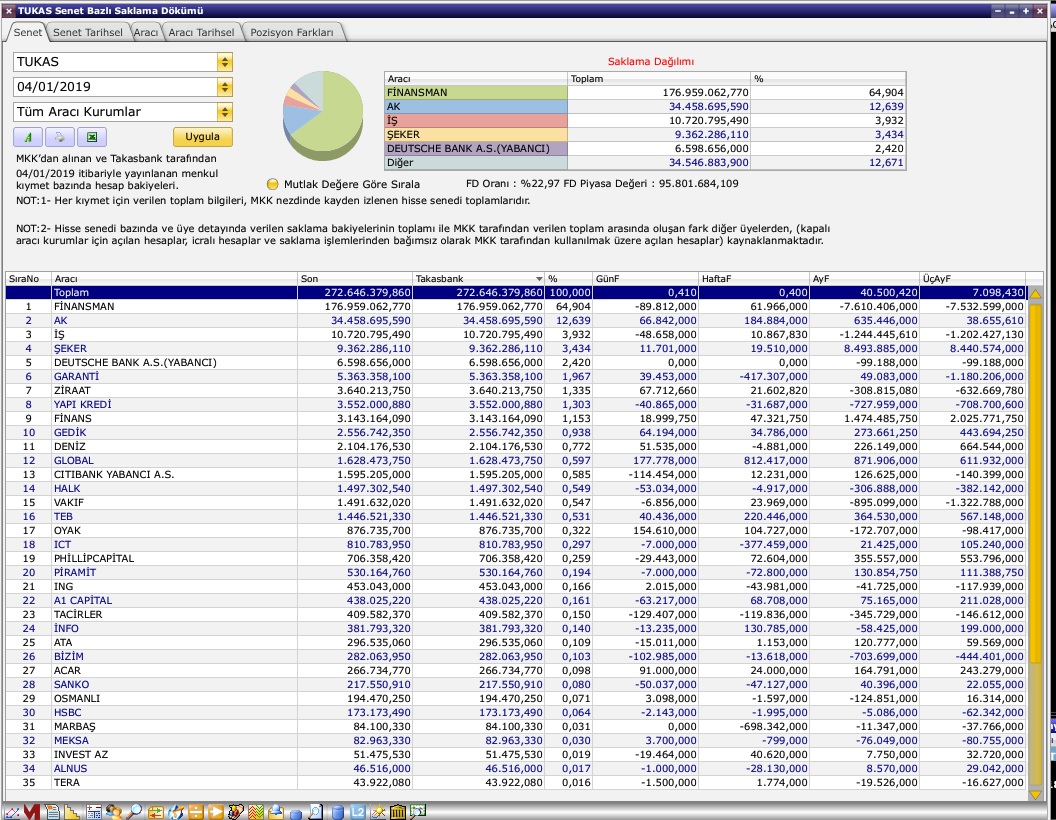Click the red M icon in bottom toolbar
Screen dimensions: 1056x820
coord(32,812)
